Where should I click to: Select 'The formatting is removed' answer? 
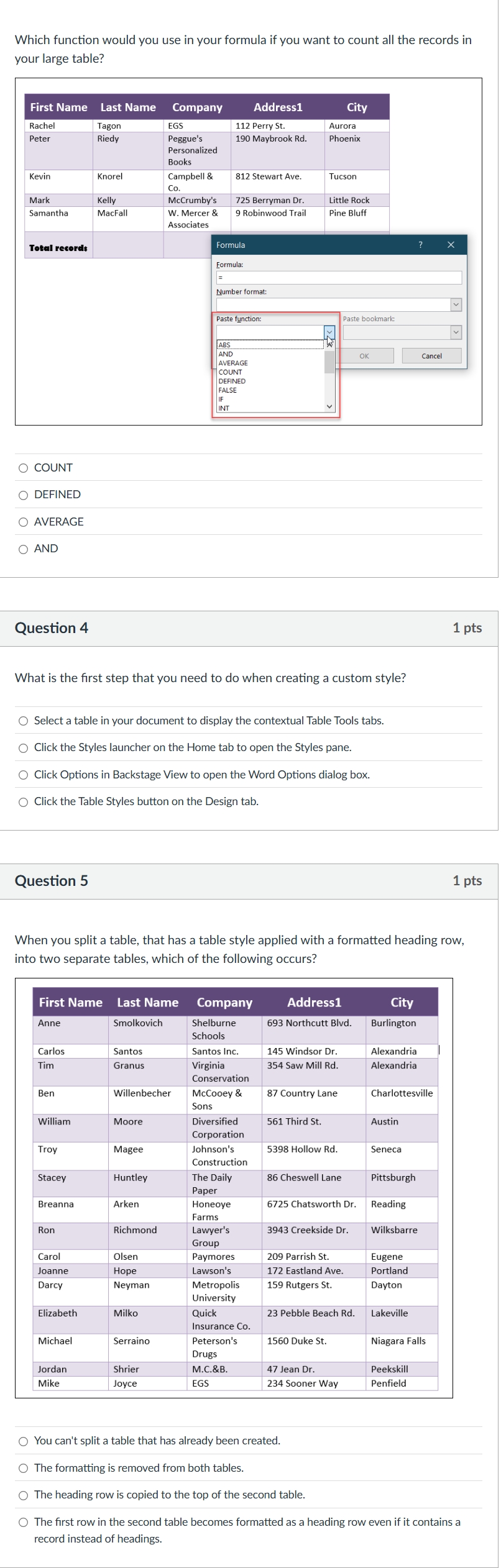(24, 1468)
